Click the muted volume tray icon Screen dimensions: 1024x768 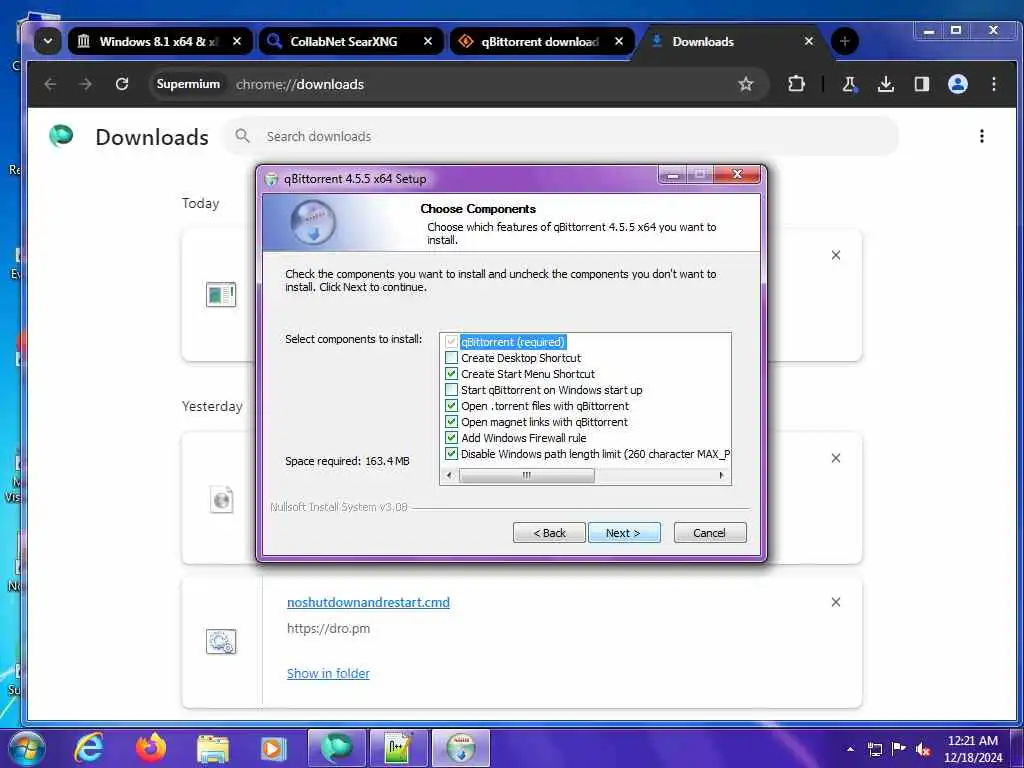point(923,749)
